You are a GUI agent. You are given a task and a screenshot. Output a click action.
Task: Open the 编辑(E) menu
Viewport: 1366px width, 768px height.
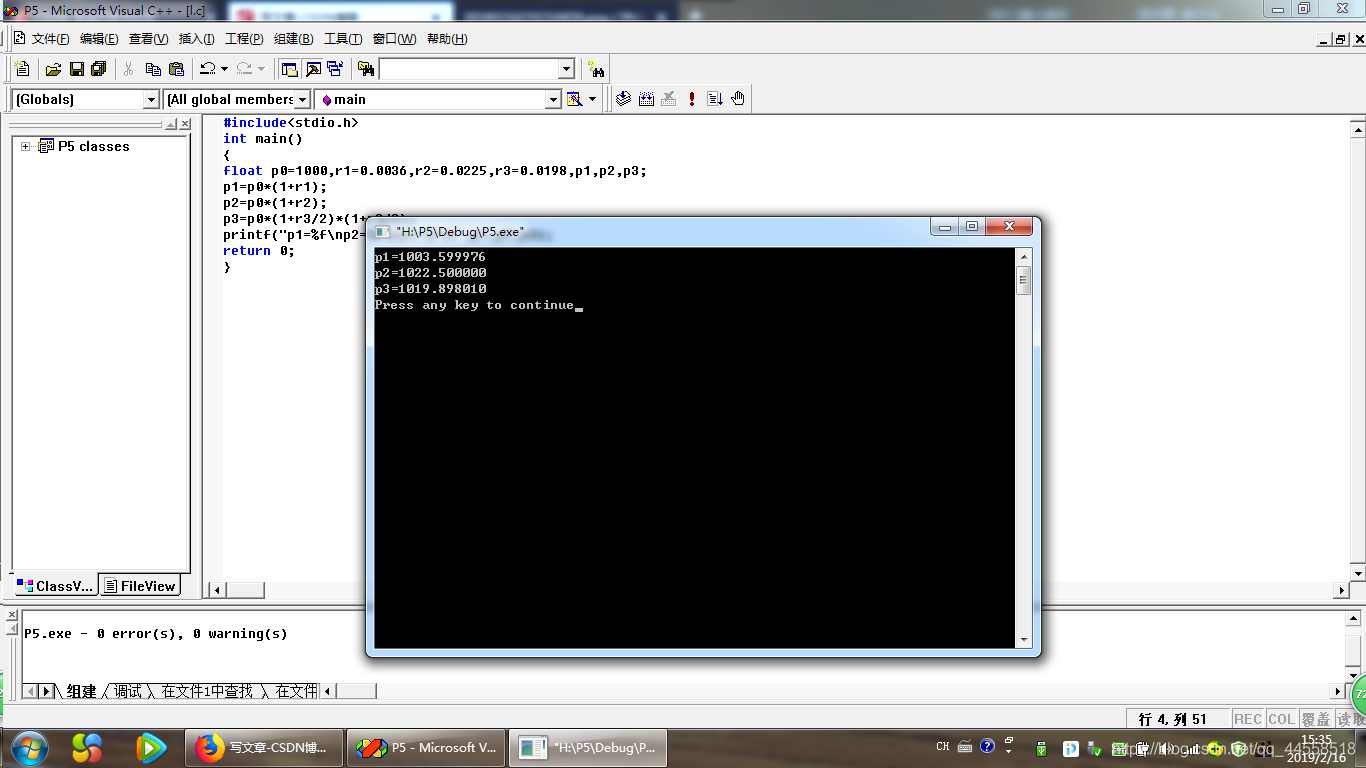click(x=99, y=39)
